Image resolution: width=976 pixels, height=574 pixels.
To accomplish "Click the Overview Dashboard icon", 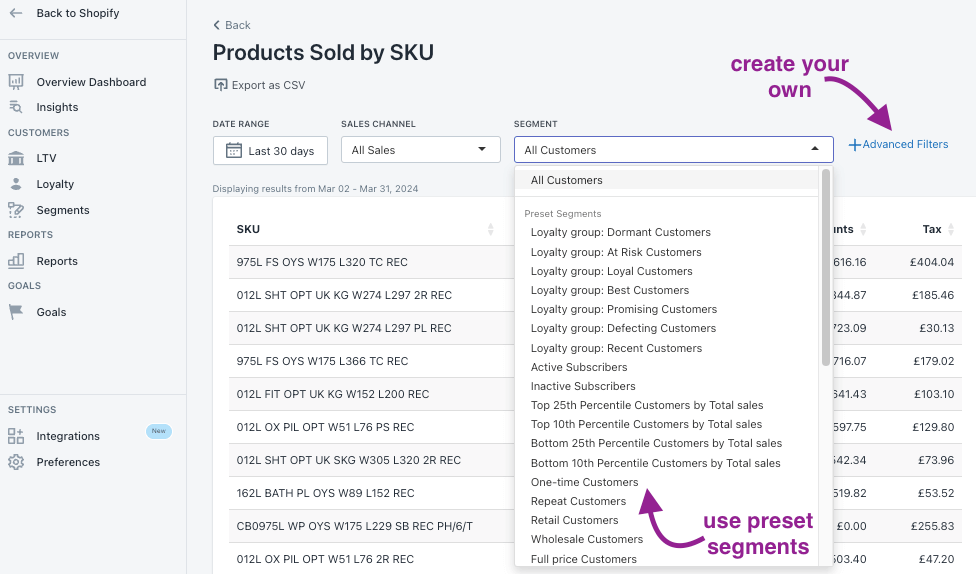I will tap(16, 82).
